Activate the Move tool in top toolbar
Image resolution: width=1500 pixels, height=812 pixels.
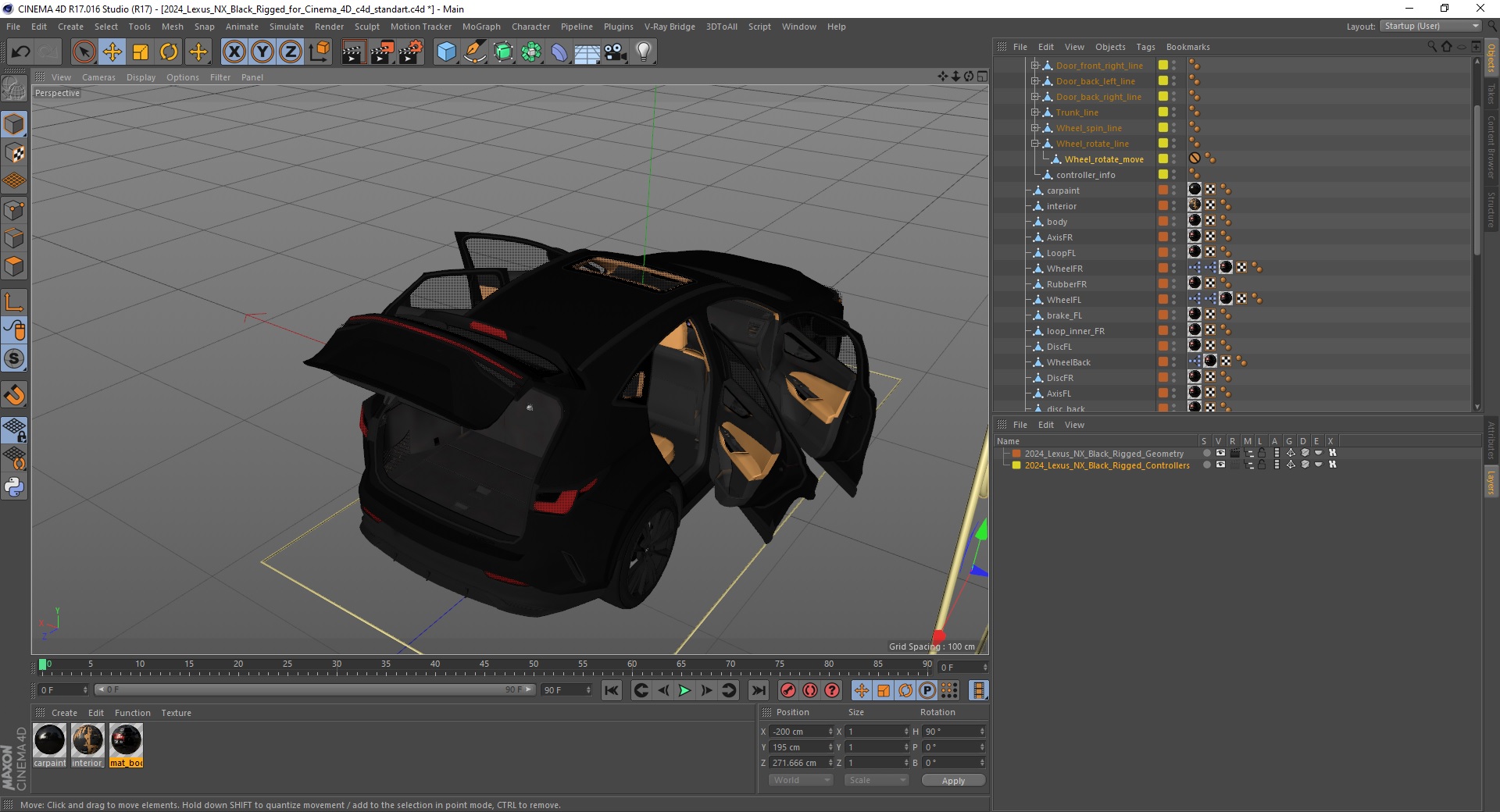[x=112, y=52]
